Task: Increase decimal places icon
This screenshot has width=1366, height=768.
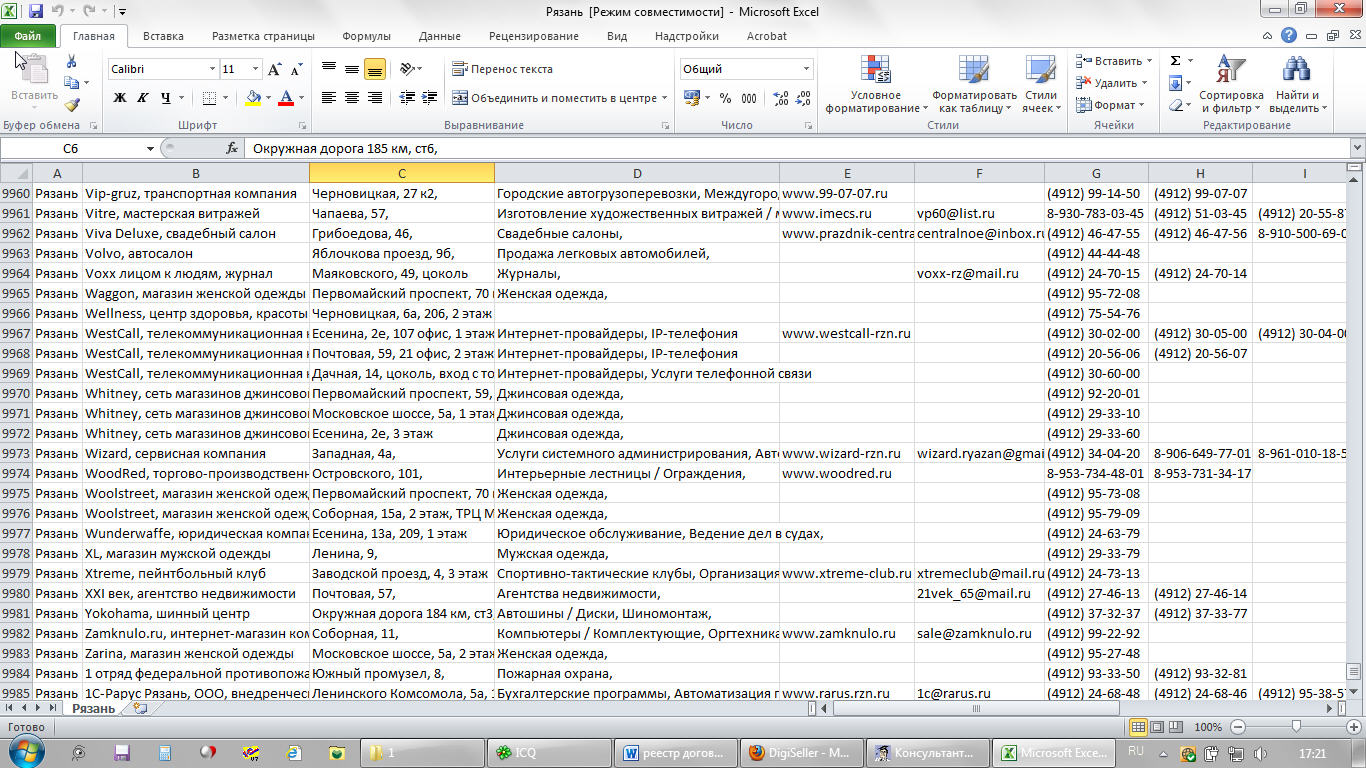Action: click(781, 98)
